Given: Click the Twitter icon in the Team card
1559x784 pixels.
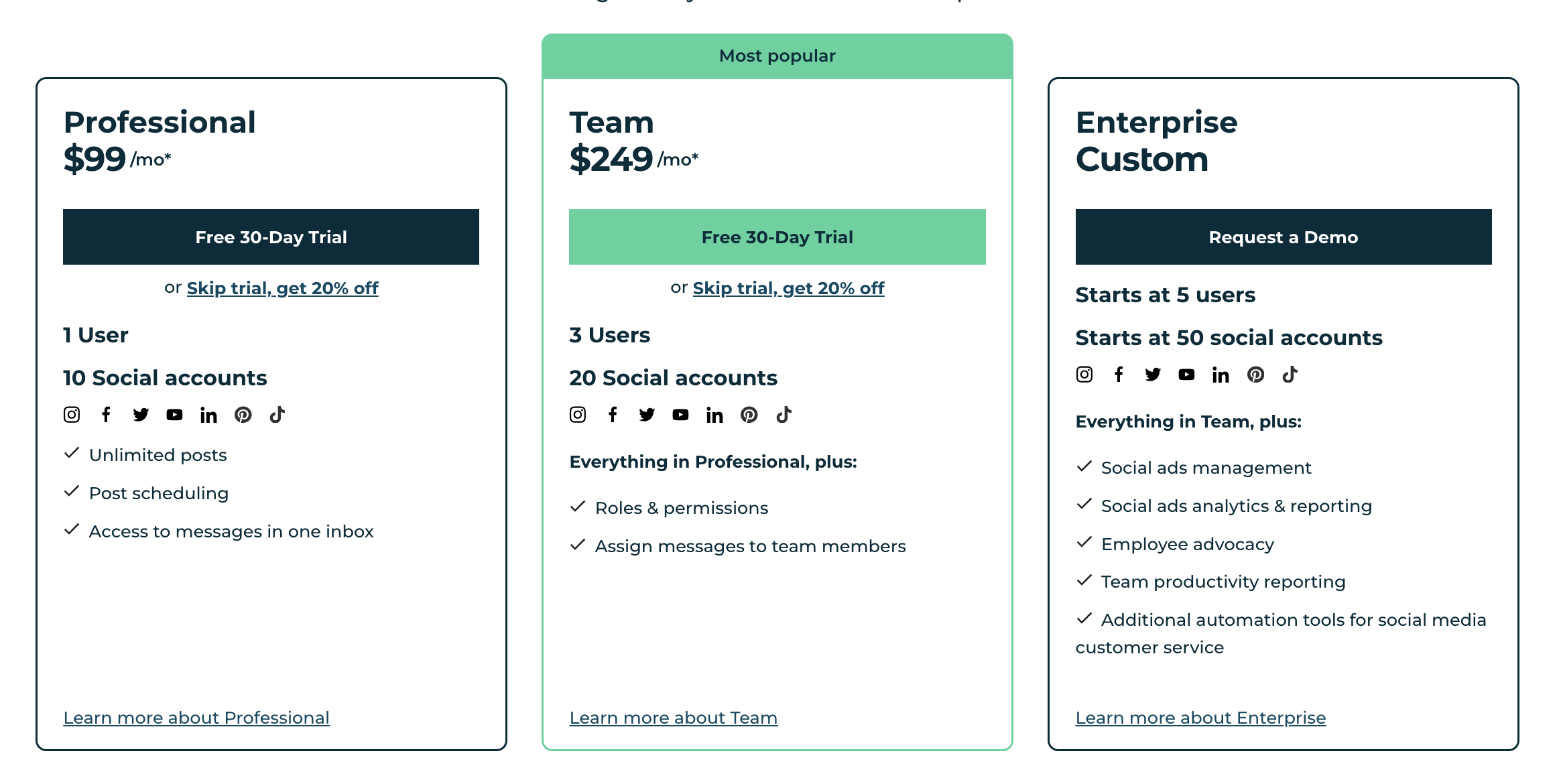Looking at the screenshot, I should (647, 415).
